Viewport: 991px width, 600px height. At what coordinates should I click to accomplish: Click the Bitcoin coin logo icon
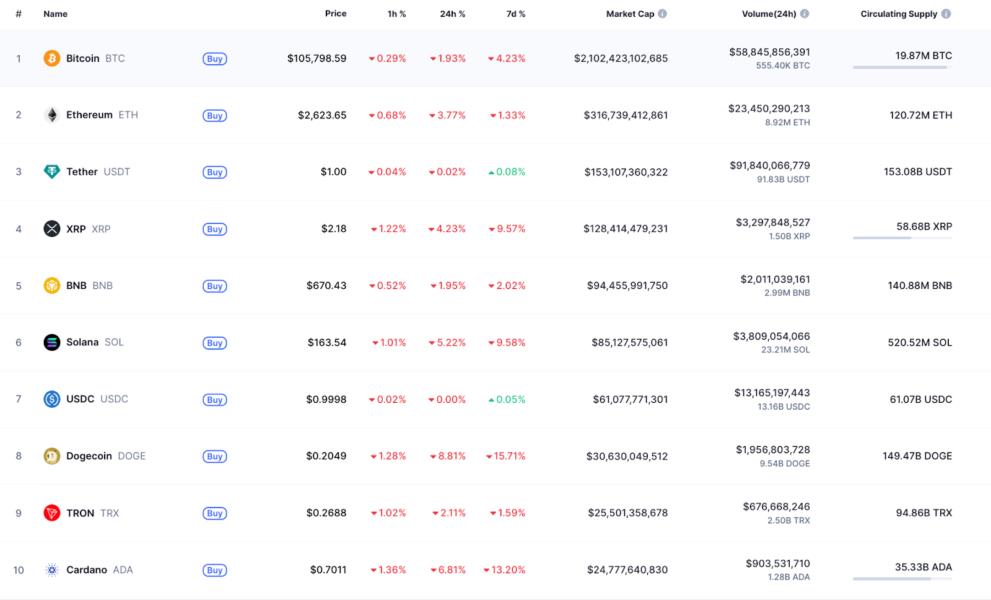coord(52,58)
